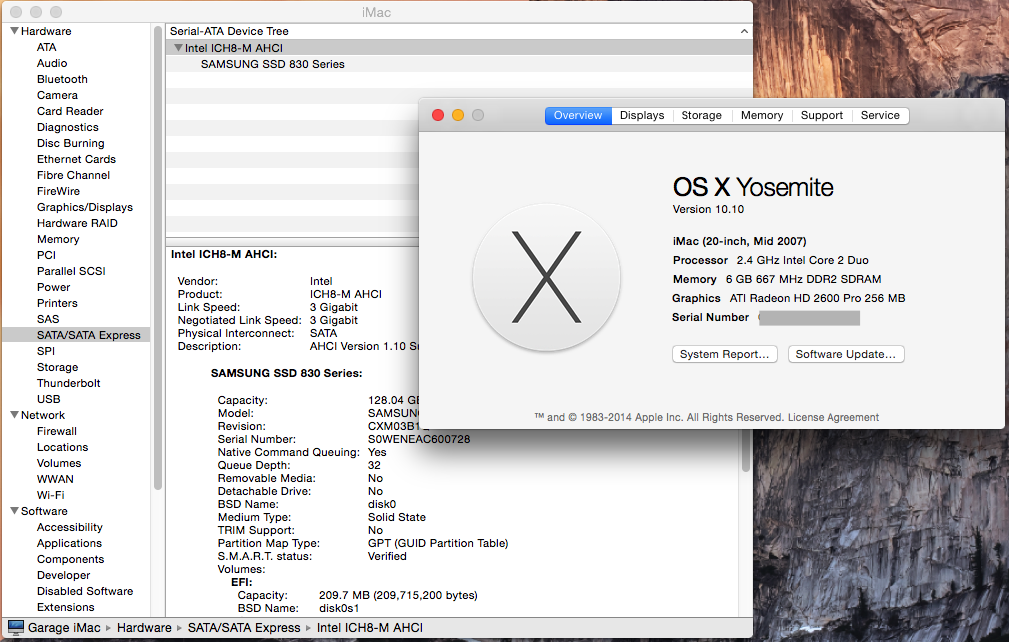Click the Garage iMac computer icon in path bar
The width and height of the screenshot is (1009, 642).
[15, 628]
